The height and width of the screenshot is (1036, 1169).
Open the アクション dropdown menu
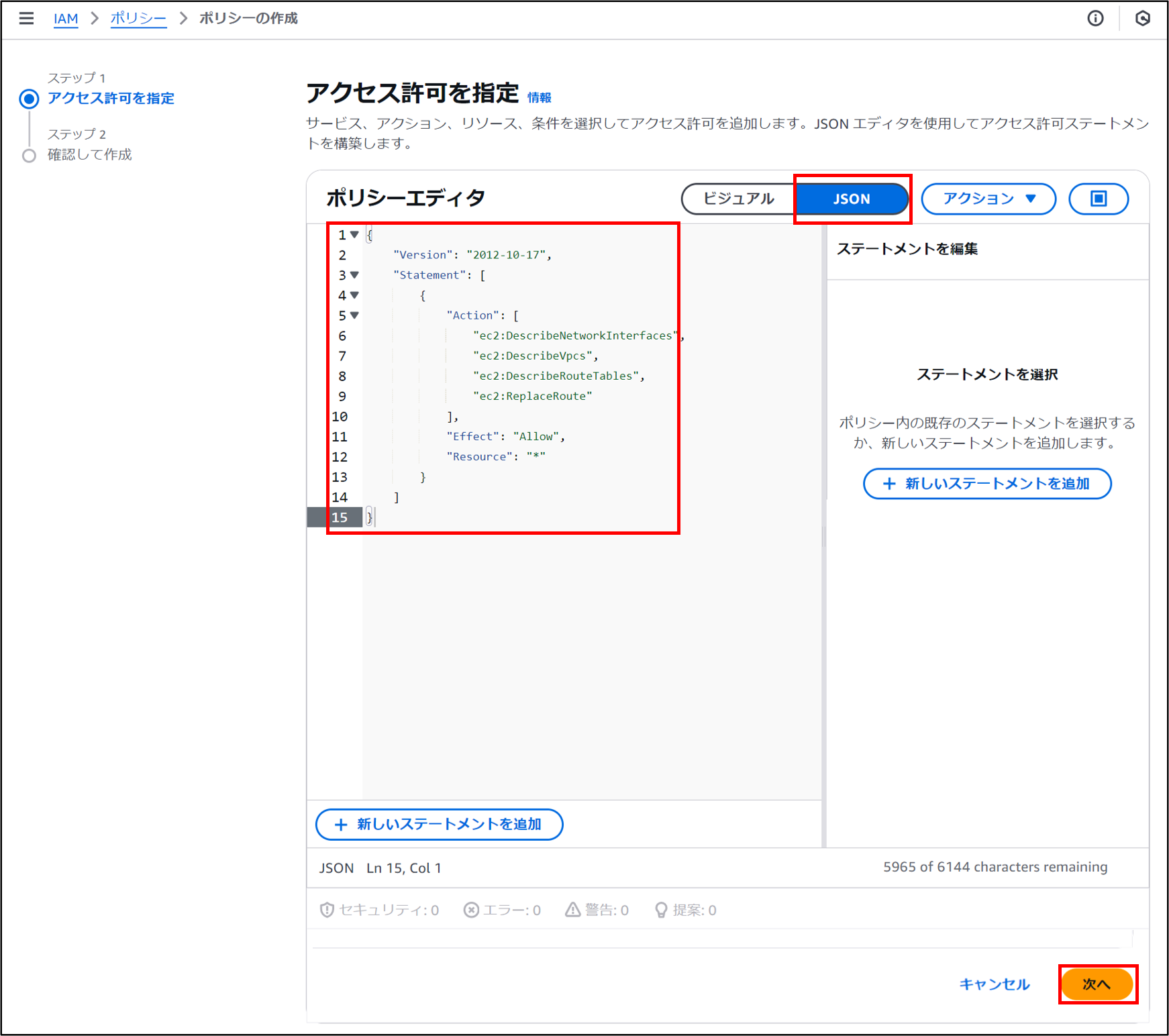click(988, 199)
